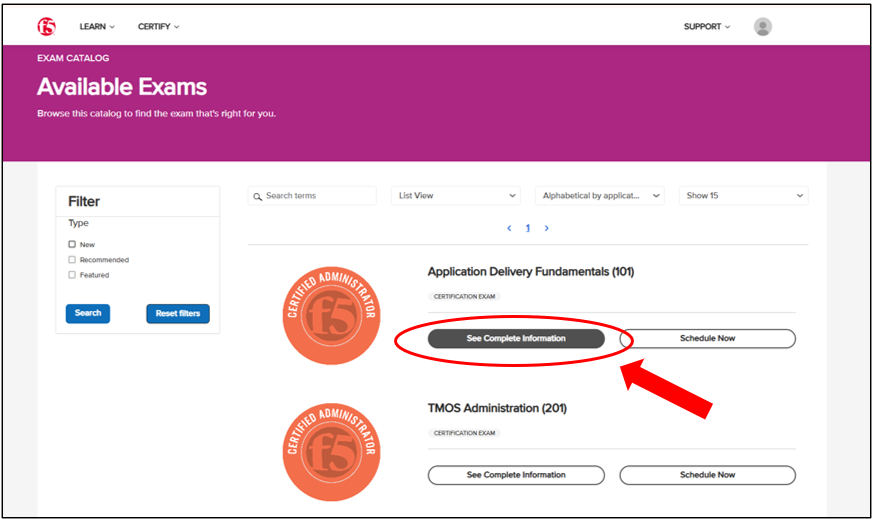Check the Recommended filter option
This screenshot has height=519, width=876.
(x=72, y=259)
